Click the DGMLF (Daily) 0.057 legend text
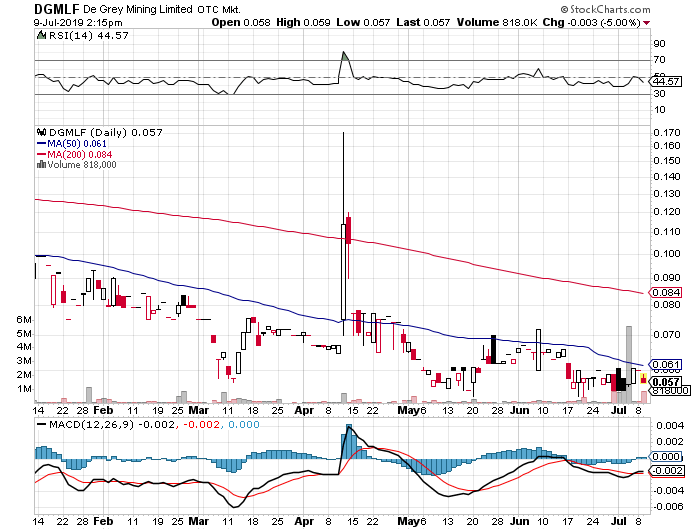 (105, 132)
